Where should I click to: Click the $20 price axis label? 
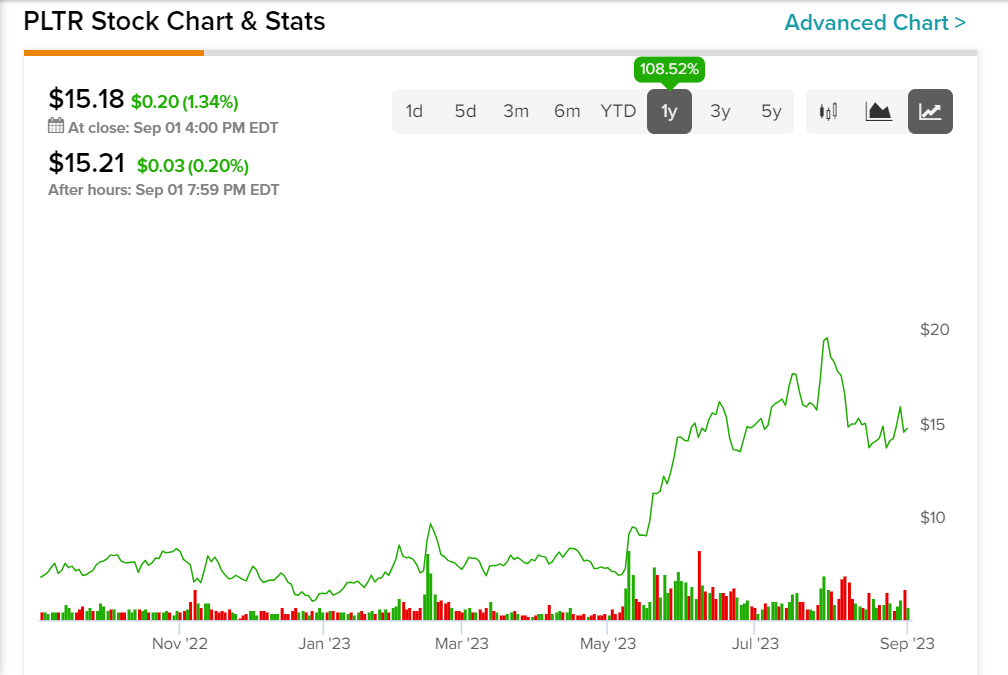click(935, 330)
